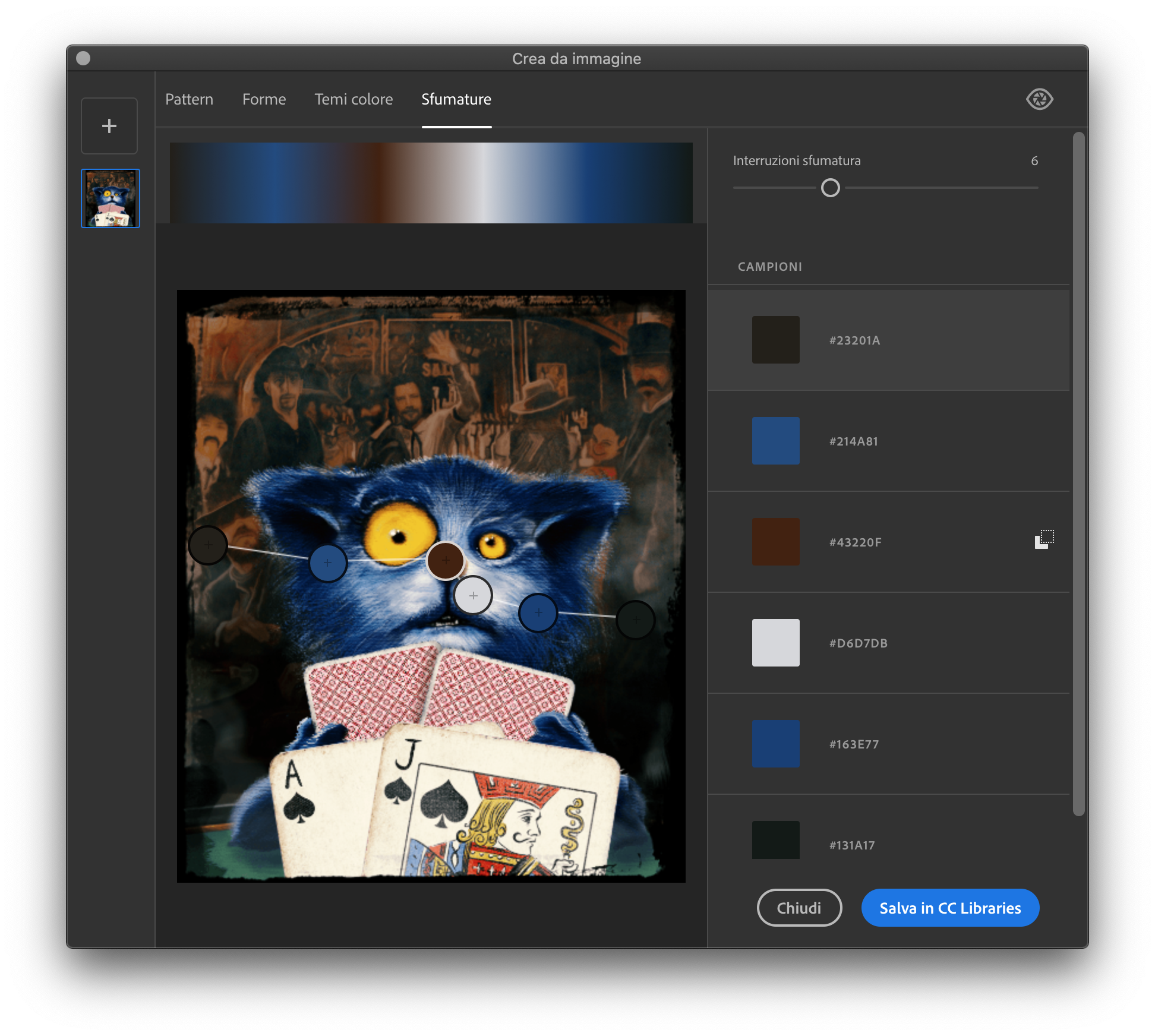Select the rightmost dark gradient stop handle
The height and width of the screenshot is (1036, 1155).
tap(635, 620)
